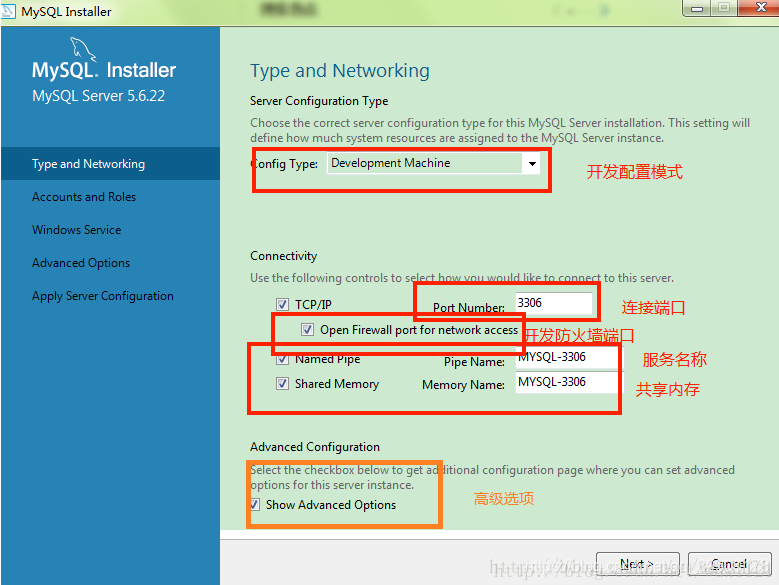Click the MySQL Server 5.6.22 text
Image resolution: width=779 pixels, height=585 pixels.
tap(98, 95)
